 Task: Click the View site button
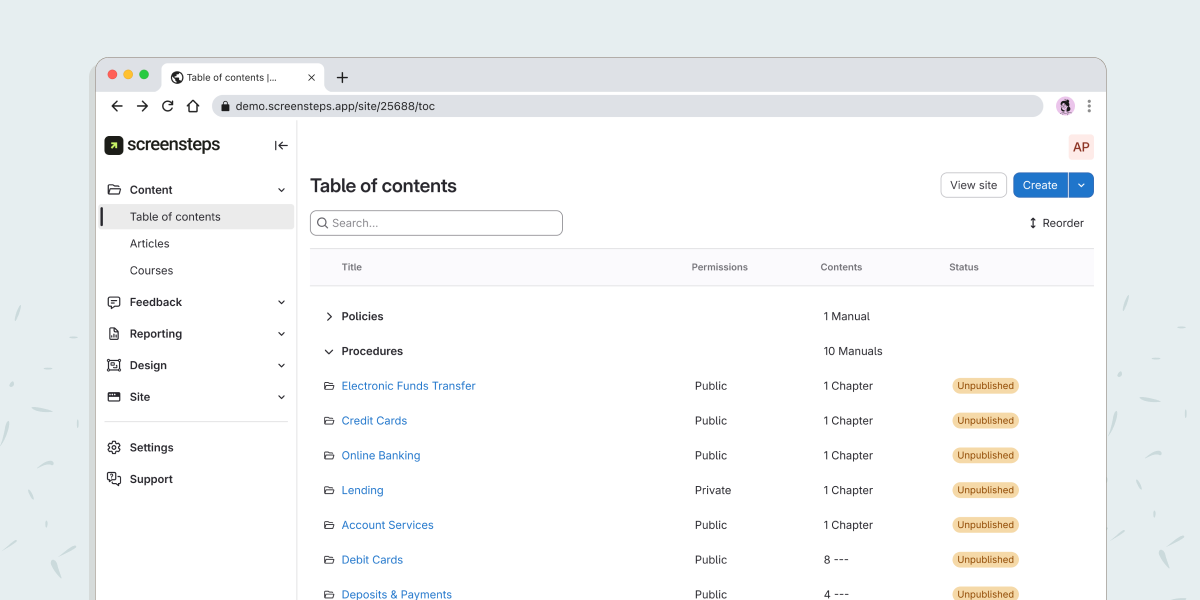pos(974,185)
